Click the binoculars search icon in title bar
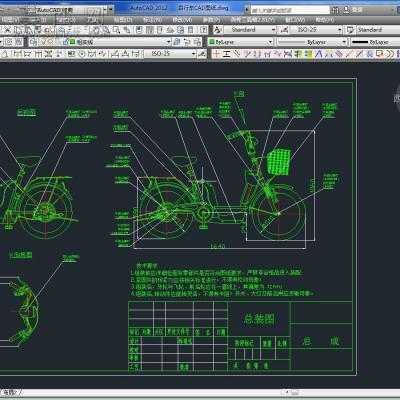 335,10
